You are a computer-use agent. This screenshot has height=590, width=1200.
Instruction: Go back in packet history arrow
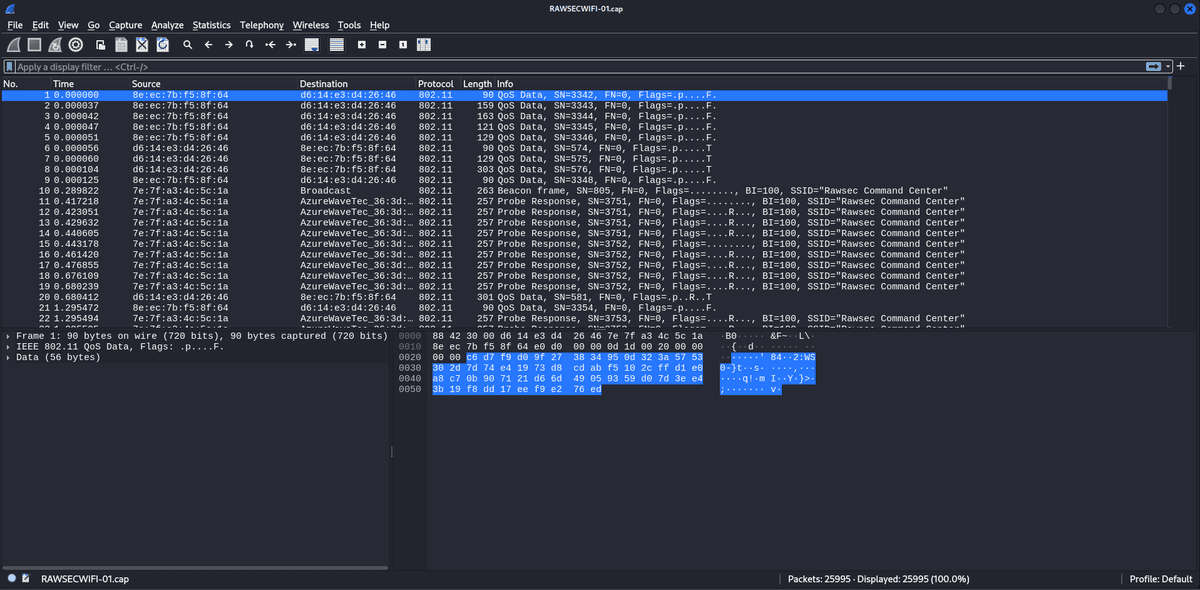point(208,45)
